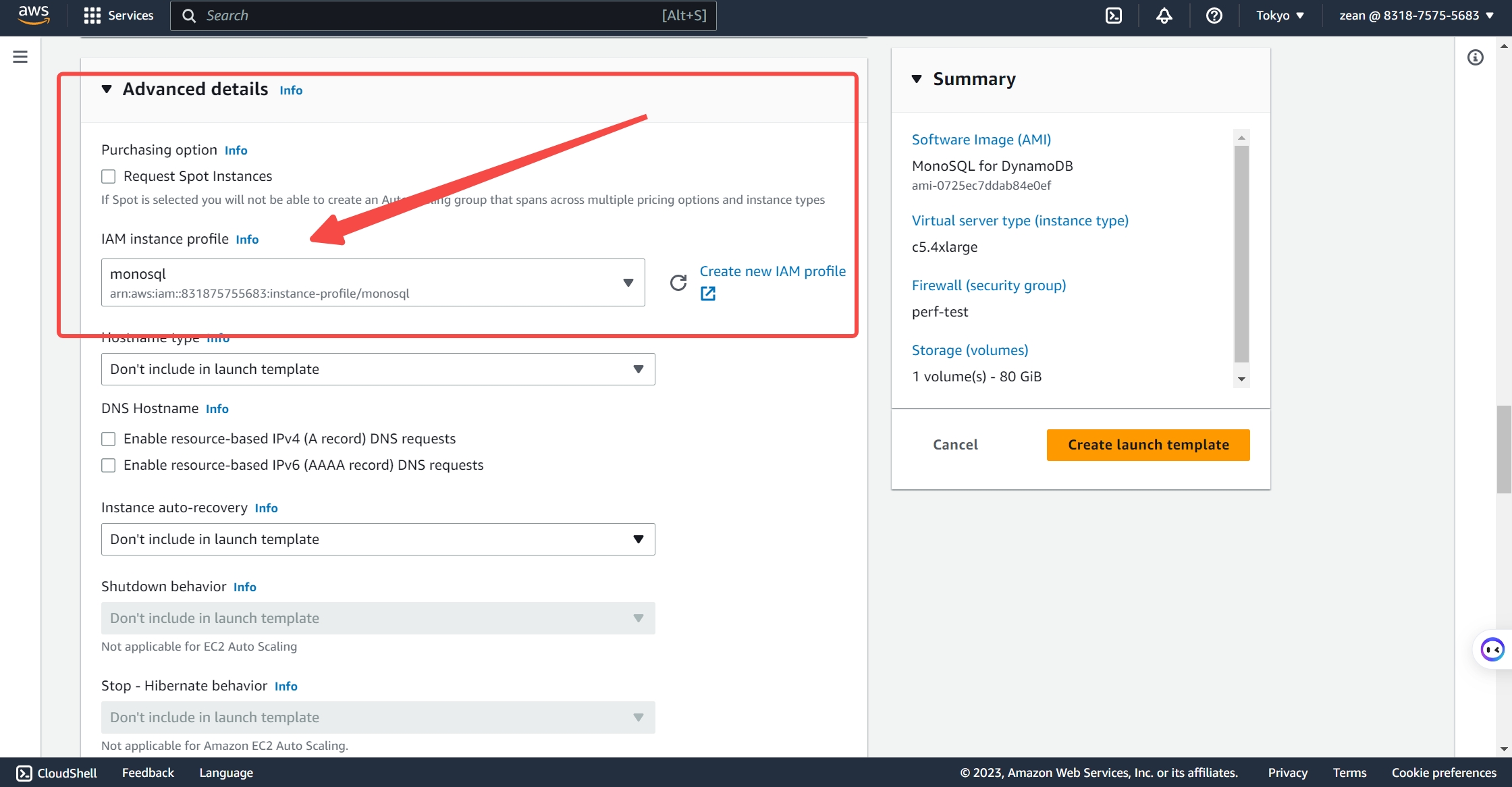
Task: Open the AWS home logo
Action: coord(34,15)
